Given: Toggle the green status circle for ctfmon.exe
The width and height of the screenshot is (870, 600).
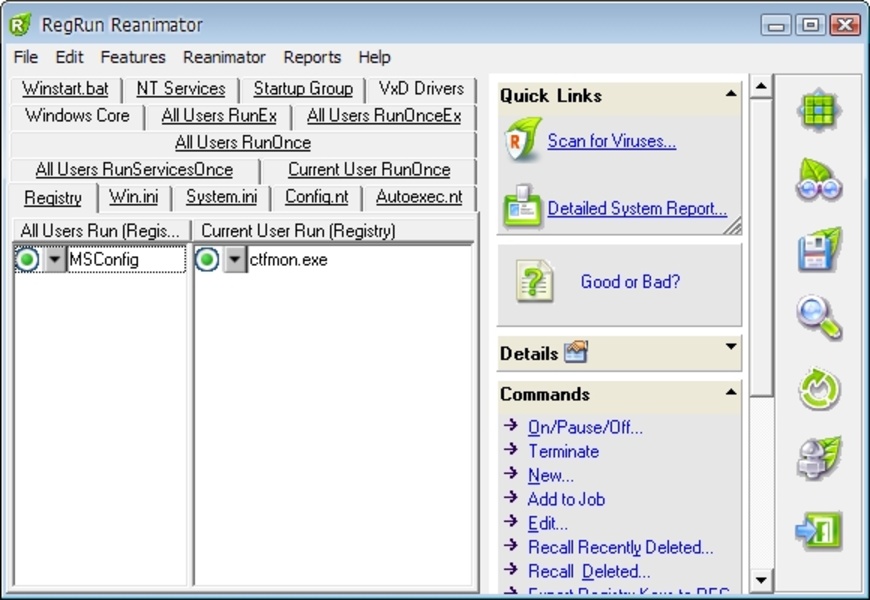Looking at the screenshot, I should click(207, 259).
